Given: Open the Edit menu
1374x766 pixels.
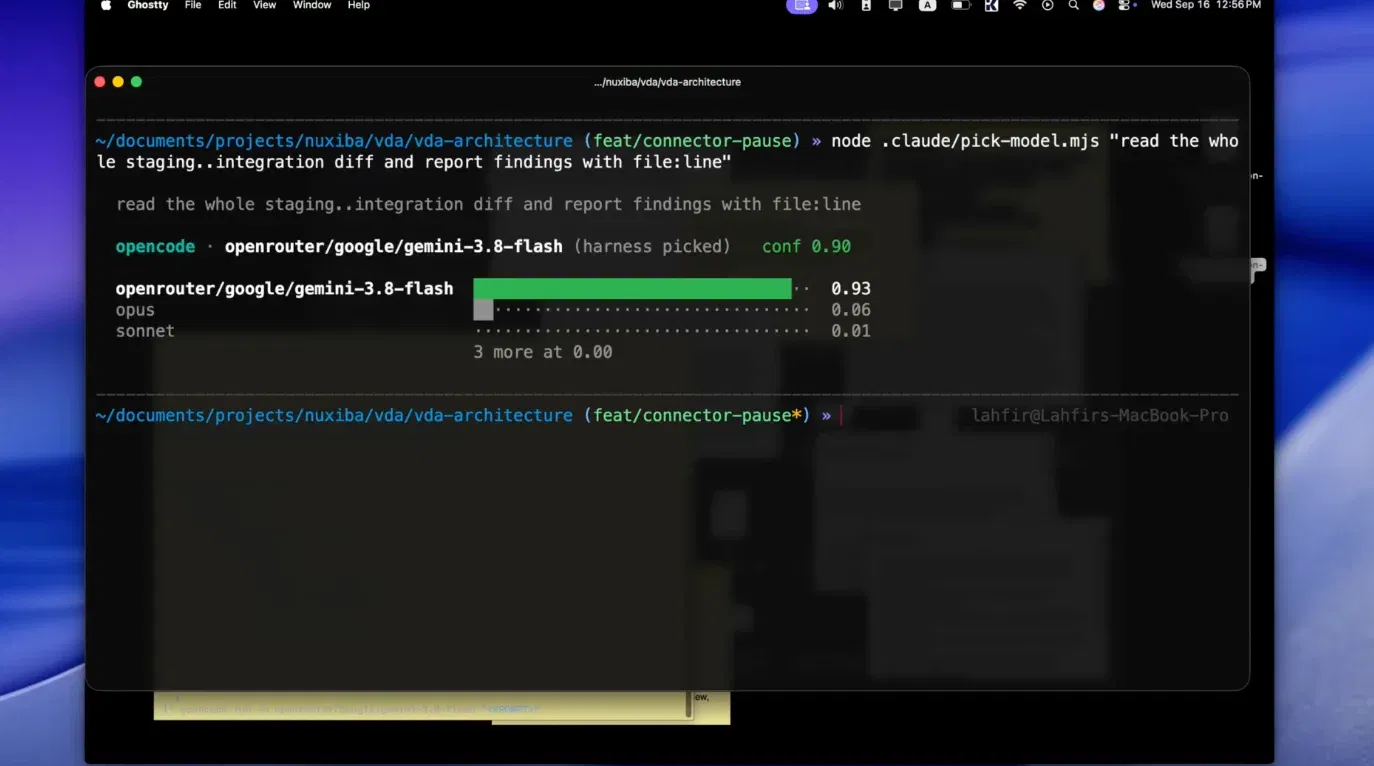Looking at the screenshot, I should [227, 5].
